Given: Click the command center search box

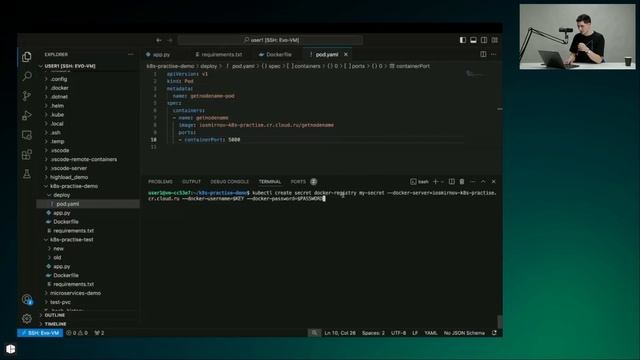Looking at the screenshot, I should (270, 40).
